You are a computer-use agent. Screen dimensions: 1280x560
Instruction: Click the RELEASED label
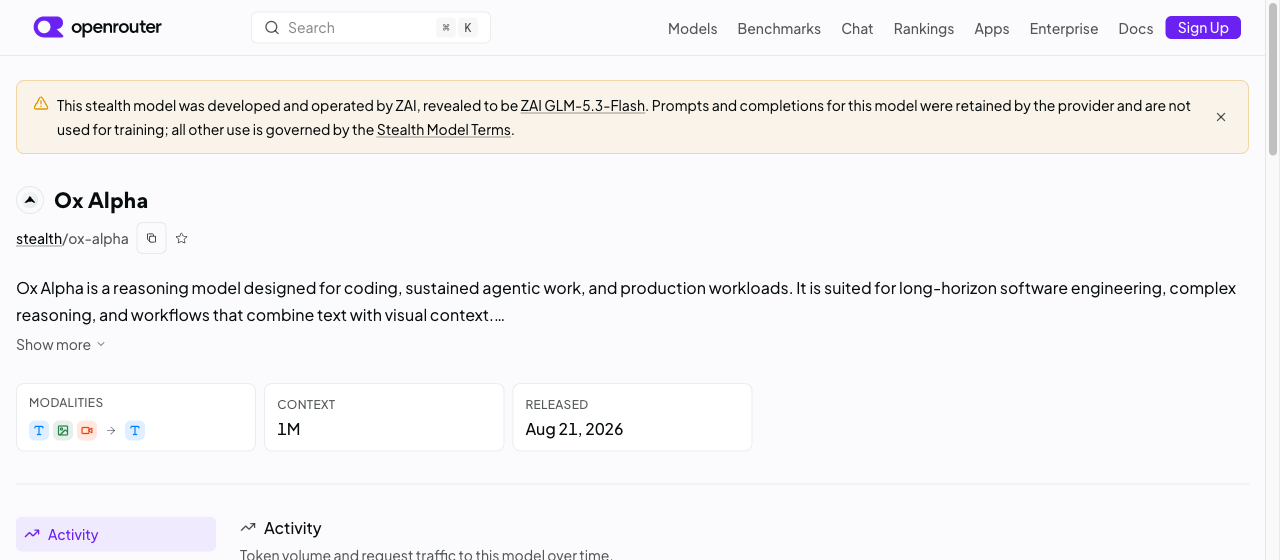tap(556, 405)
